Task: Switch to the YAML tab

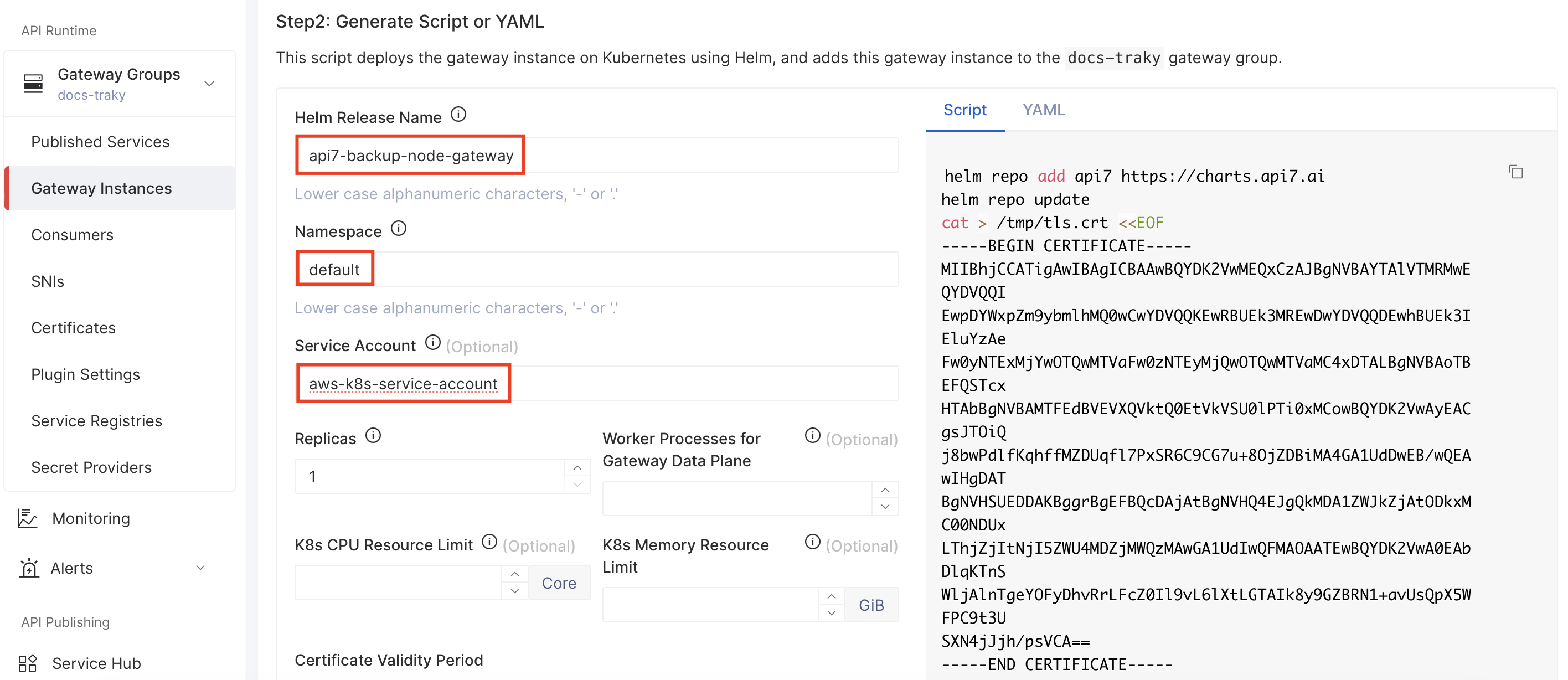Action: click(x=1043, y=110)
